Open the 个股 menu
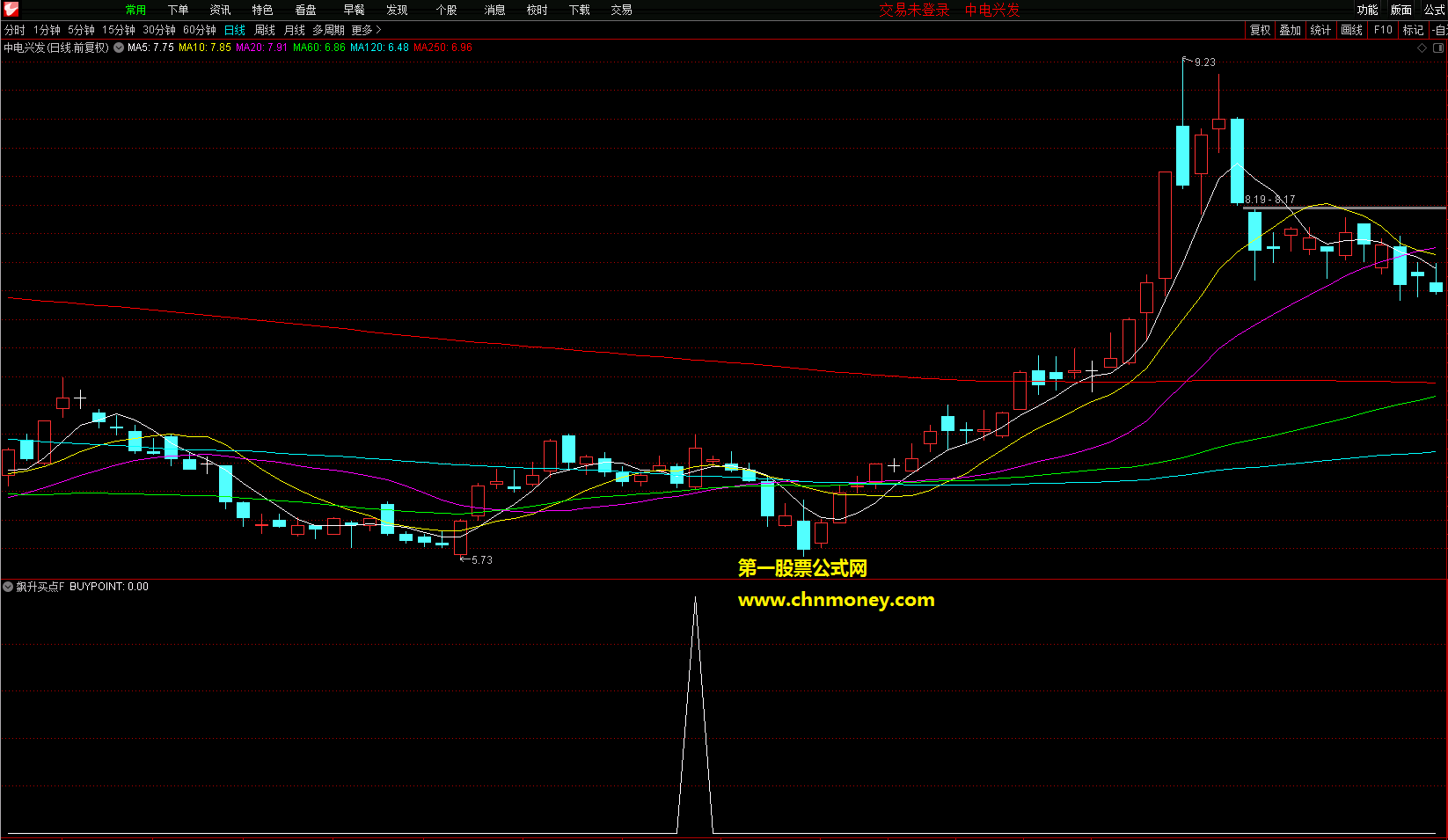 (446, 10)
